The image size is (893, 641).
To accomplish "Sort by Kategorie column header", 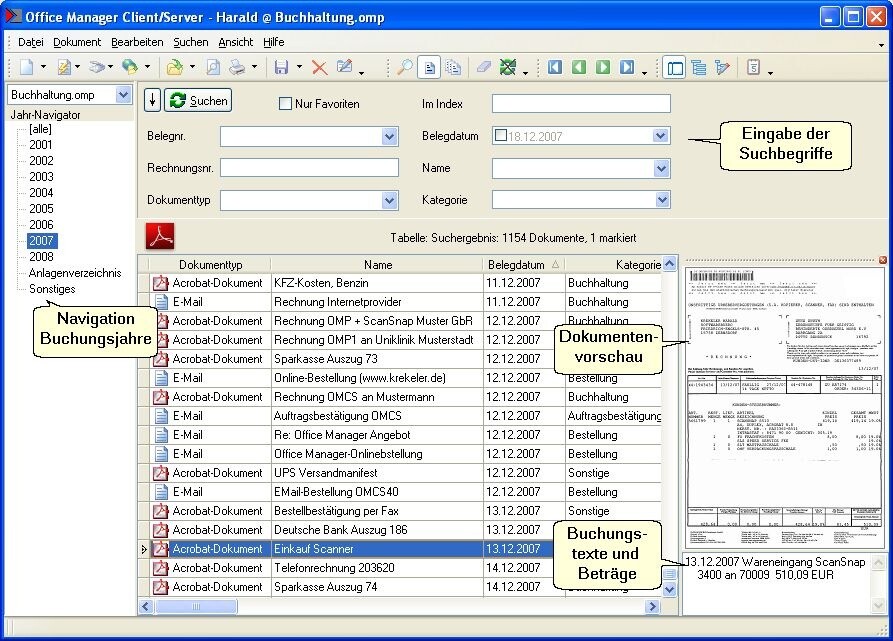I will click(614, 265).
